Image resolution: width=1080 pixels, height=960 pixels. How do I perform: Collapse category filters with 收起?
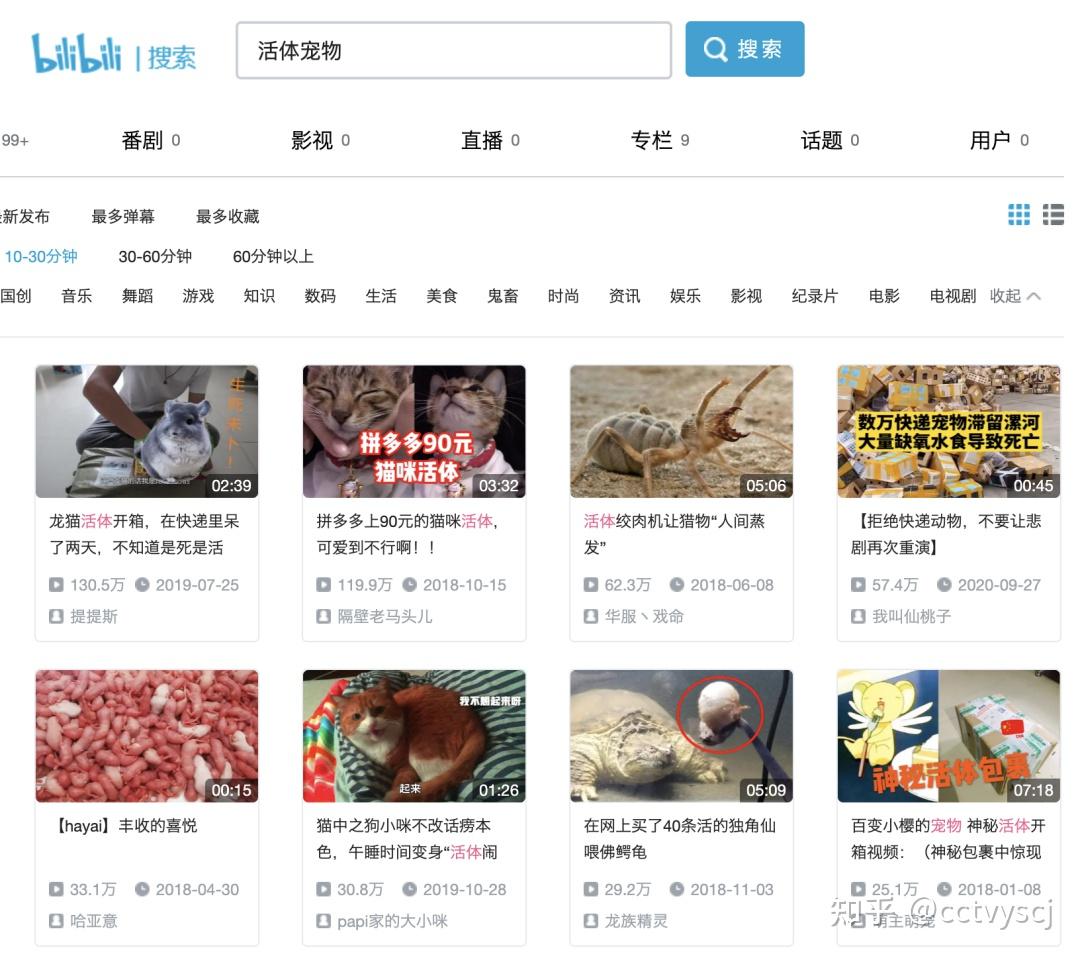pyautogui.click(x=1015, y=296)
